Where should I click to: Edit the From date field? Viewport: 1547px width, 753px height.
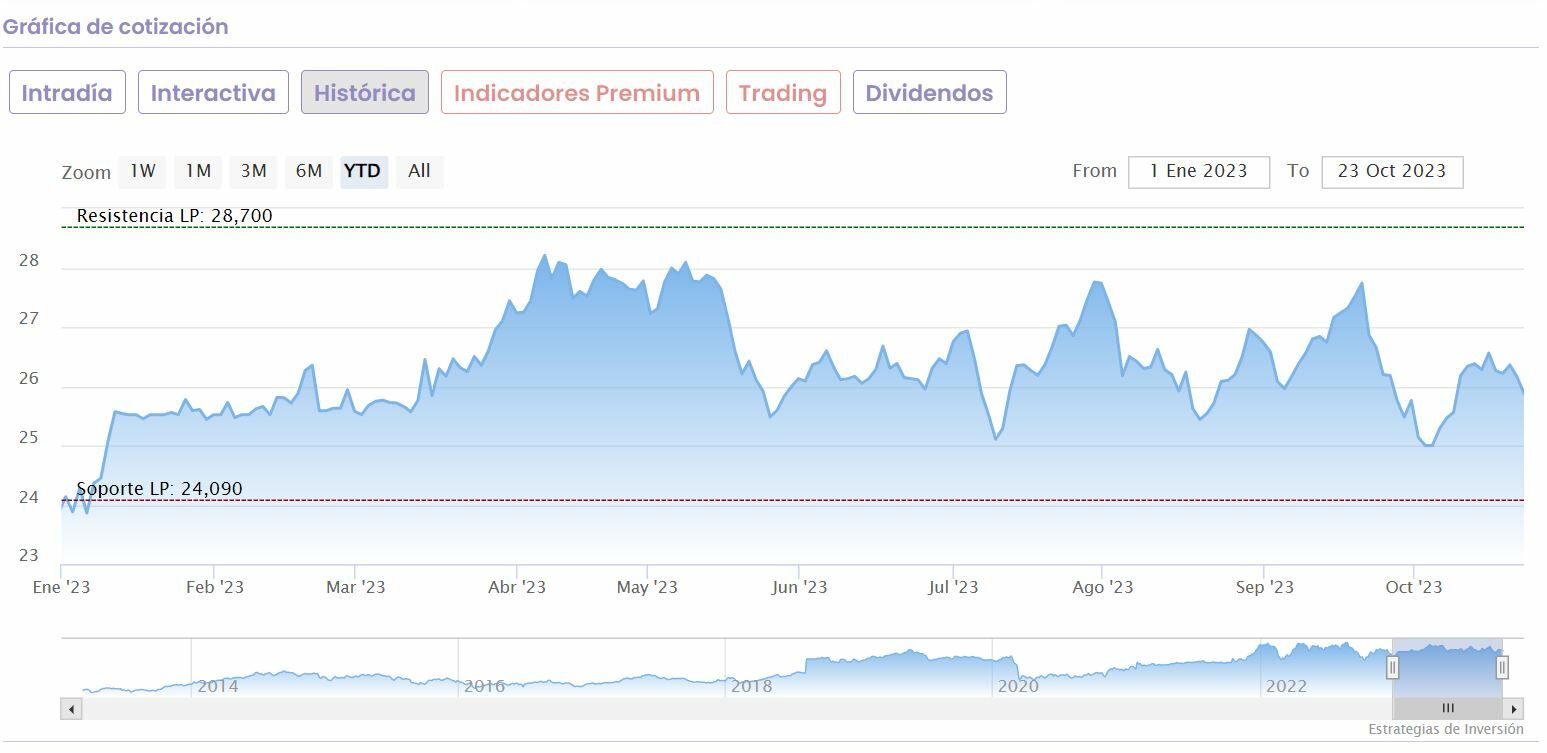(1198, 172)
